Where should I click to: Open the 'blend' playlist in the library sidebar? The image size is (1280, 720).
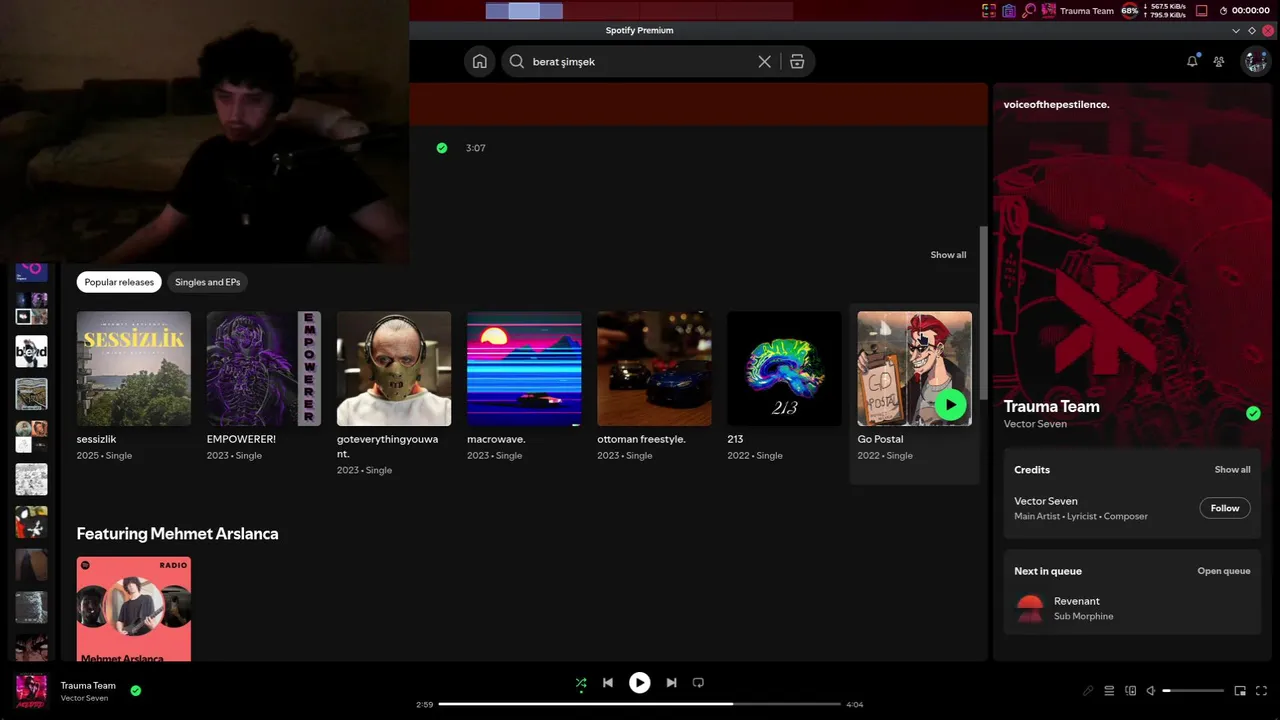[x=31, y=351]
